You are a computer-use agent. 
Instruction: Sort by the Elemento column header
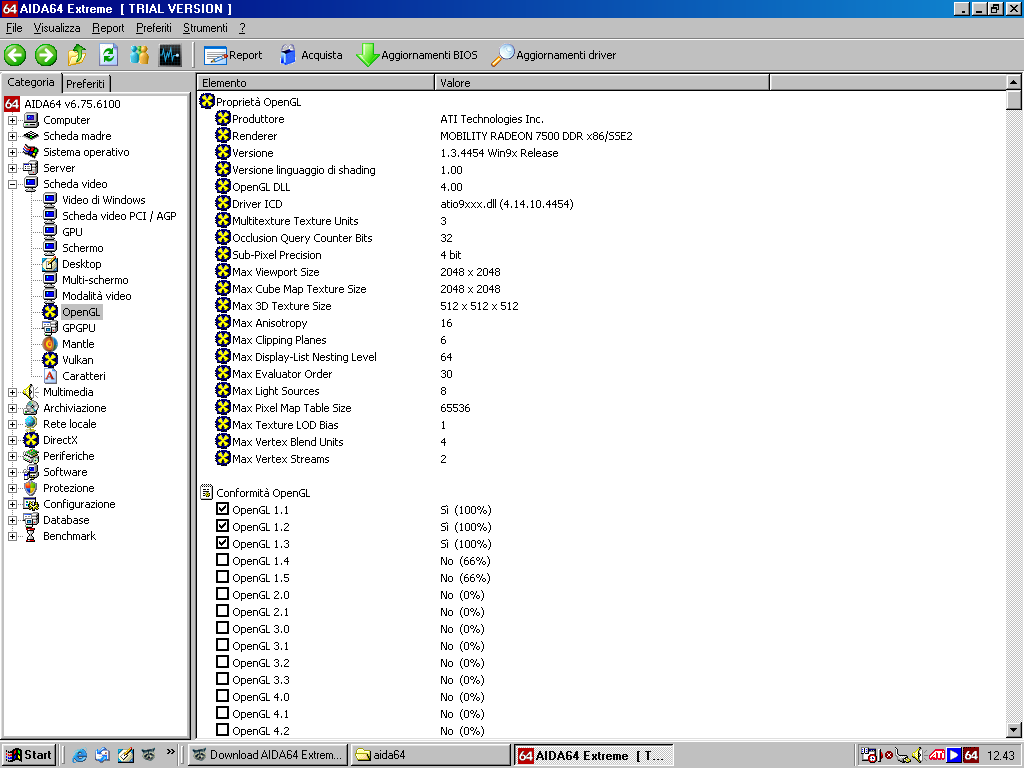tap(315, 82)
